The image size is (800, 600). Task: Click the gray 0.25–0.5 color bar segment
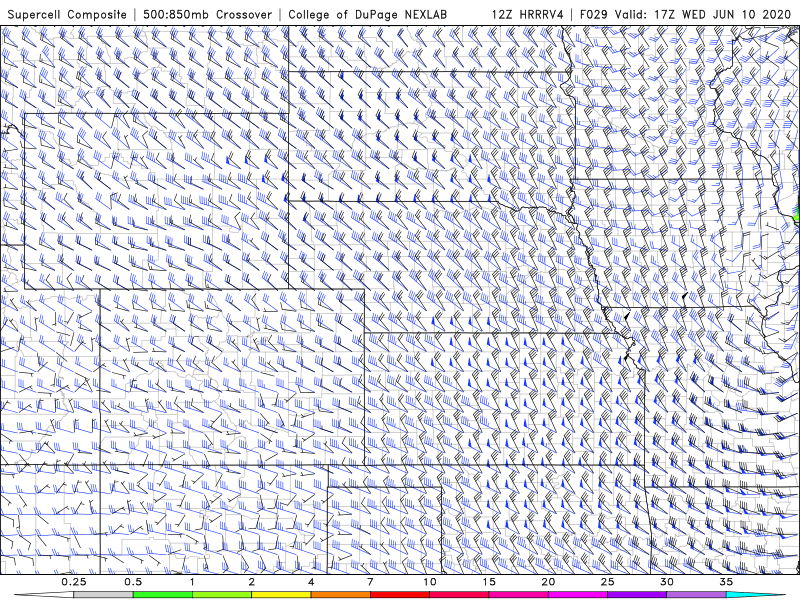pos(103,595)
